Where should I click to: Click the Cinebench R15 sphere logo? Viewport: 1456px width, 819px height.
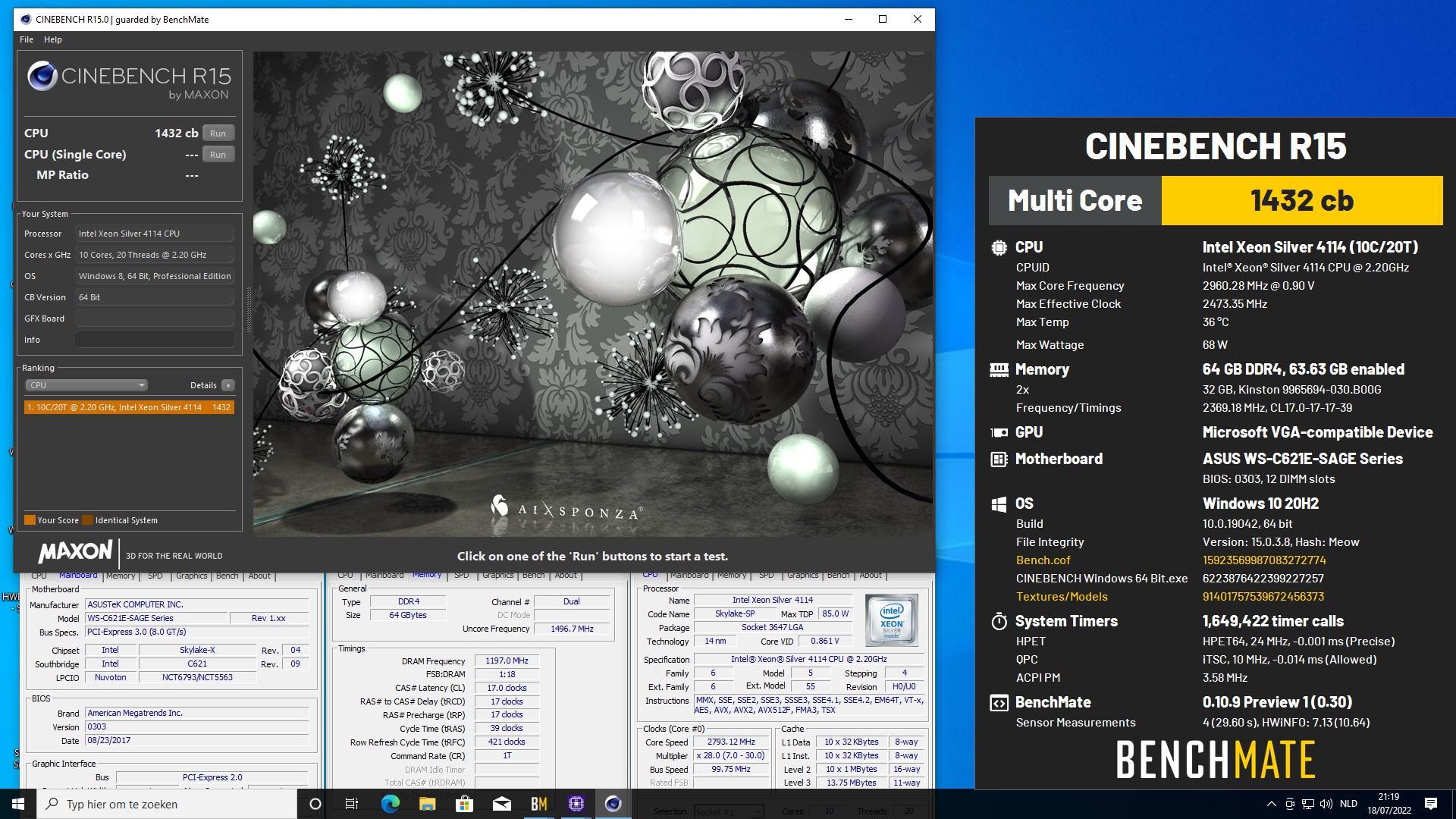(x=42, y=76)
